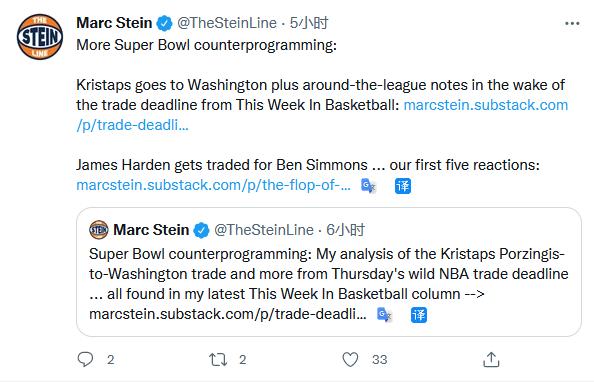Image resolution: width=594 pixels, height=382 pixels.
Task: Open the 5小时 timestamp of the tweet
Action: click(x=309, y=23)
